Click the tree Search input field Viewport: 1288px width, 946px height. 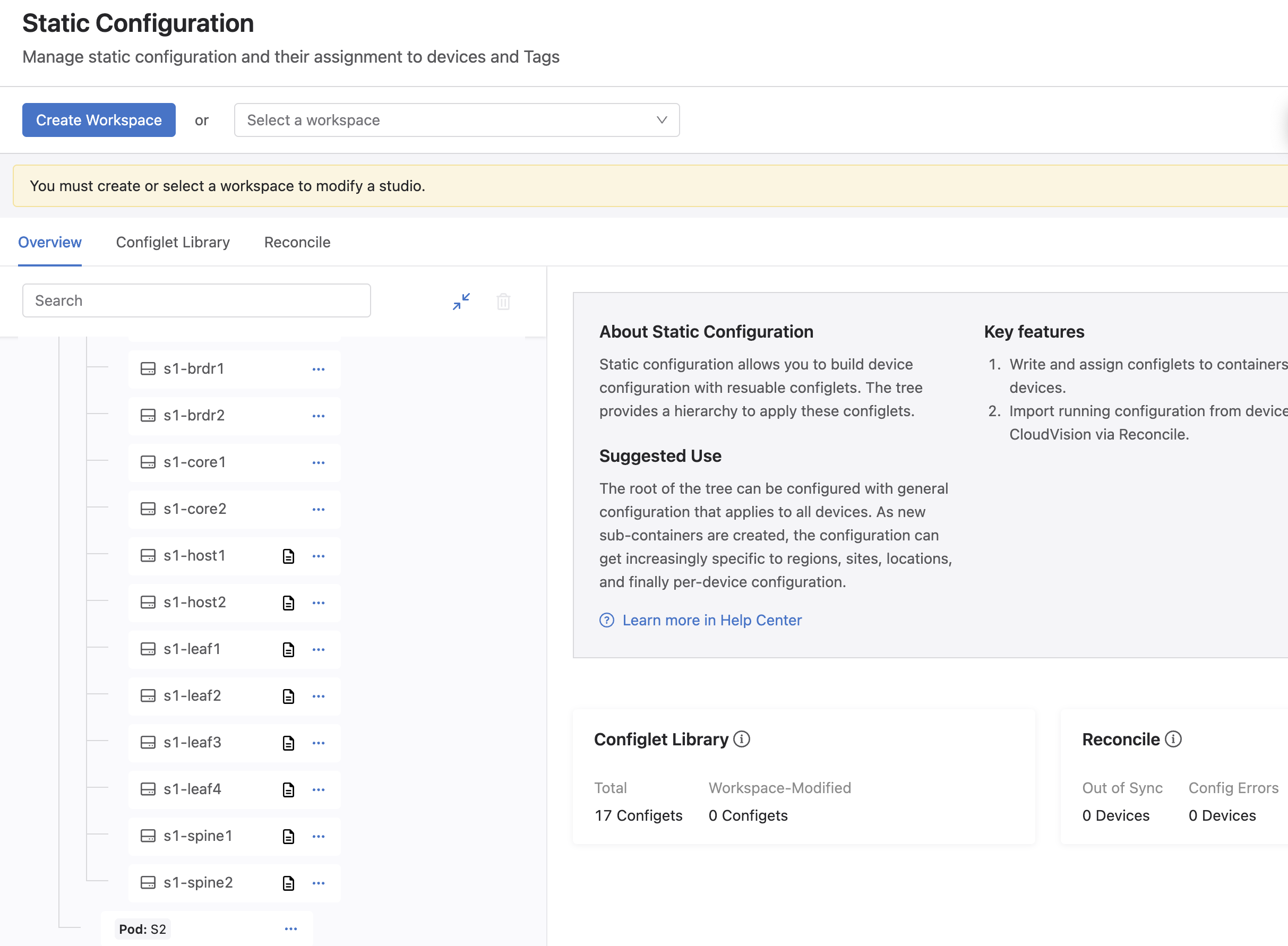[196, 300]
